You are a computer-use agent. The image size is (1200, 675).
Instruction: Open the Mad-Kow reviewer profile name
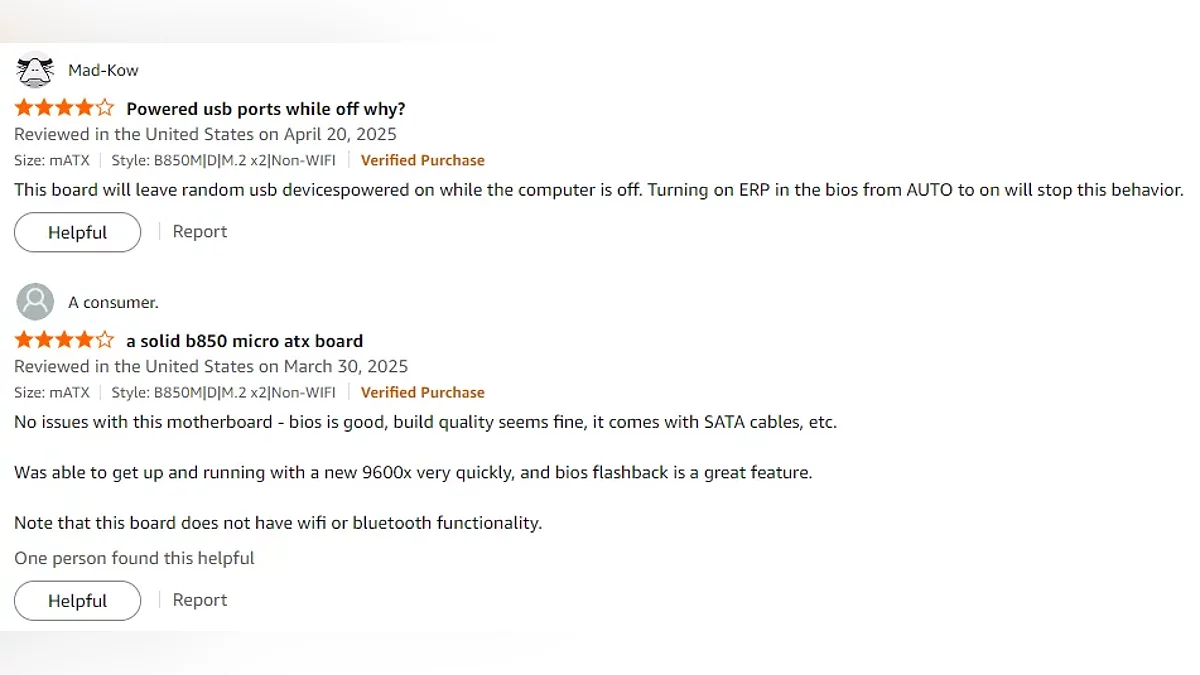[x=103, y=70]
